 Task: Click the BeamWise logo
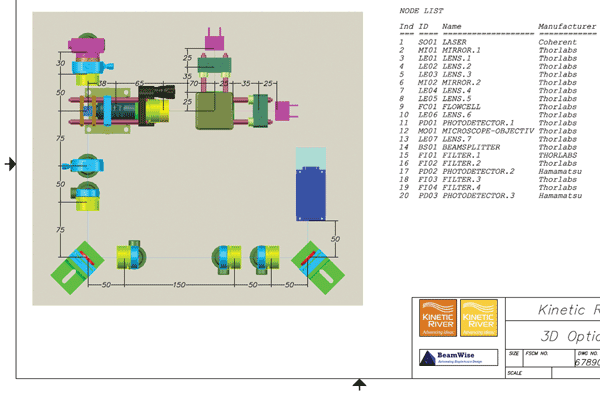458,358
